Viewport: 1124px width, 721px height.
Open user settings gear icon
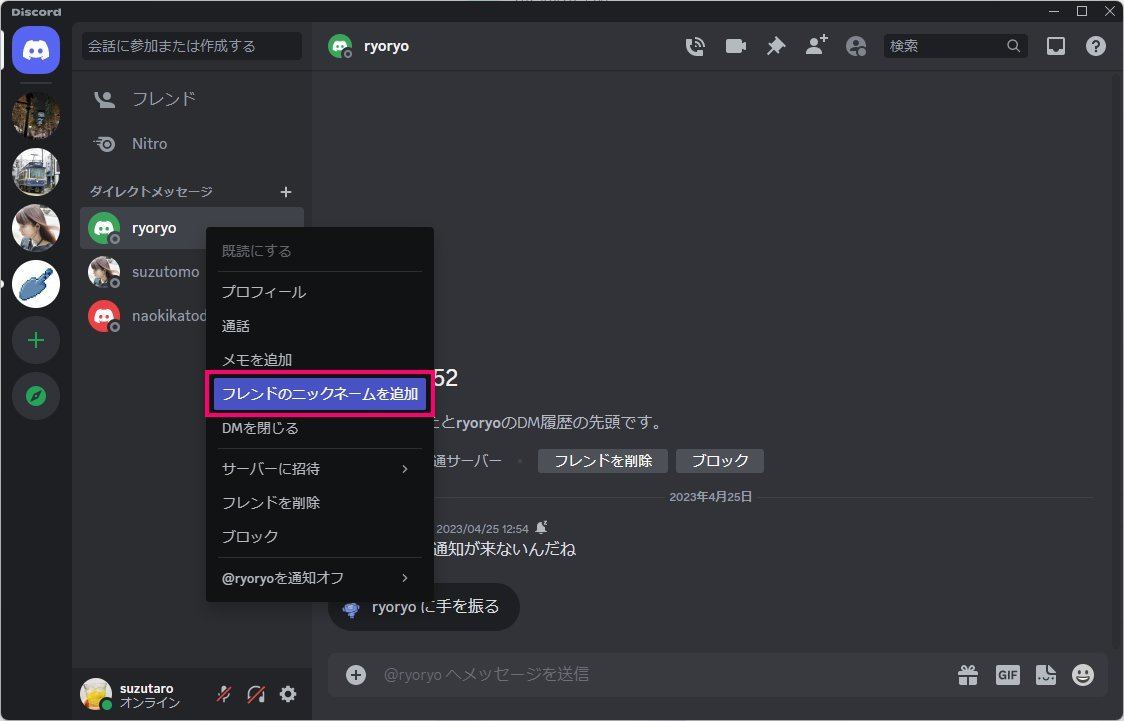click(288, 694)
